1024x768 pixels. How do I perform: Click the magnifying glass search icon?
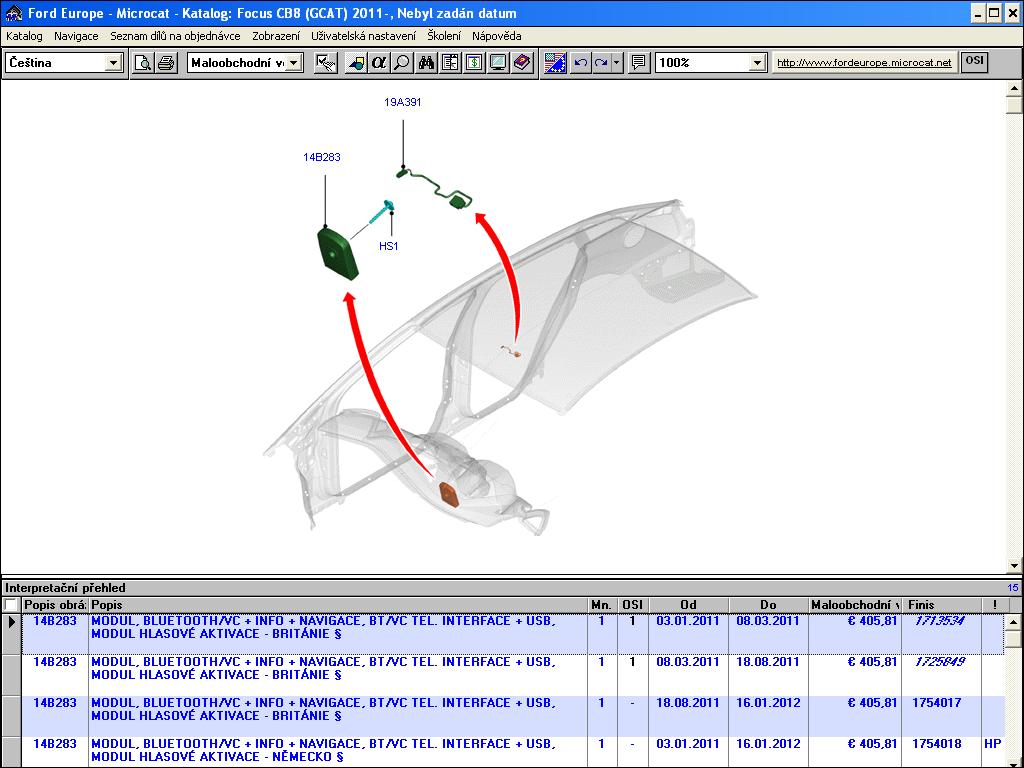tap(401, 63)
